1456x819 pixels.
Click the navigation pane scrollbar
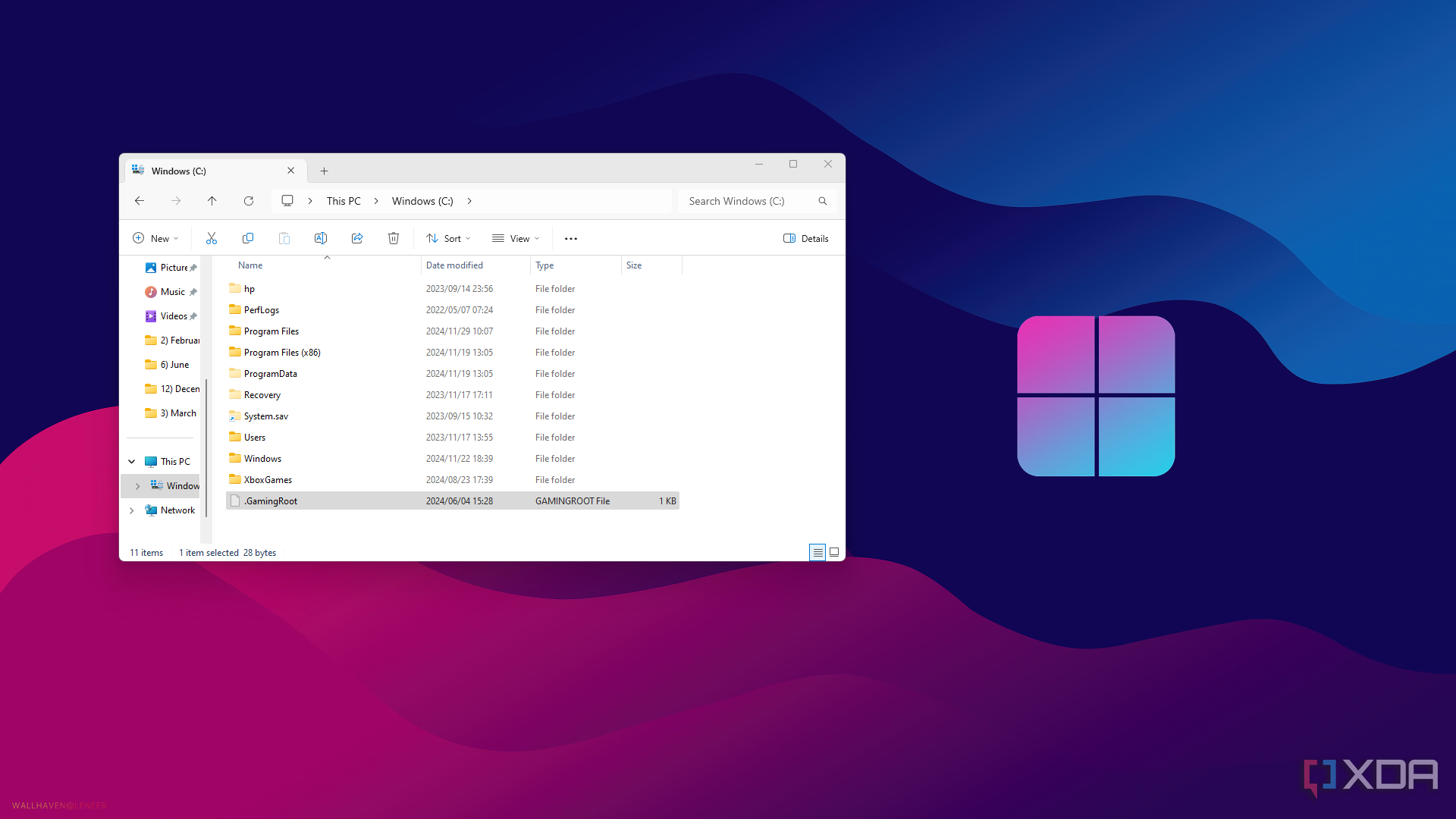coord(206,447)
